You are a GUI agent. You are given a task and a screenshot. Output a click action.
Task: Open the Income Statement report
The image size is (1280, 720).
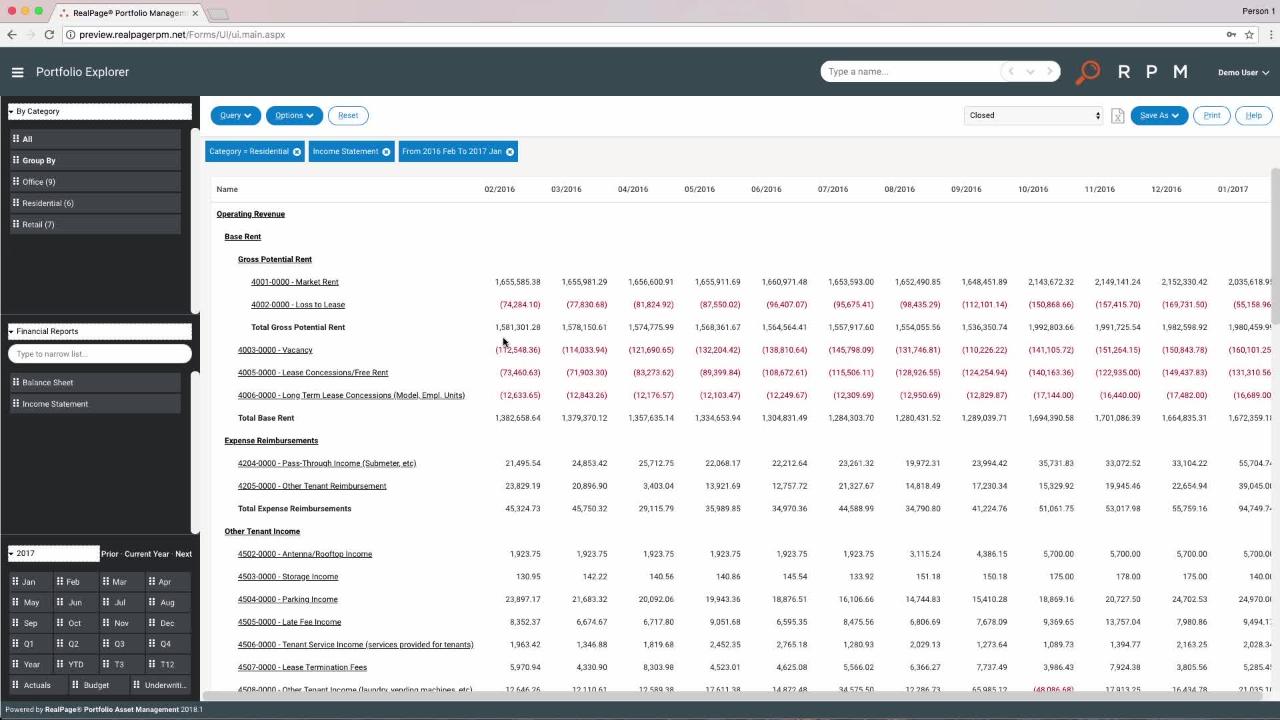pos(96,404)
